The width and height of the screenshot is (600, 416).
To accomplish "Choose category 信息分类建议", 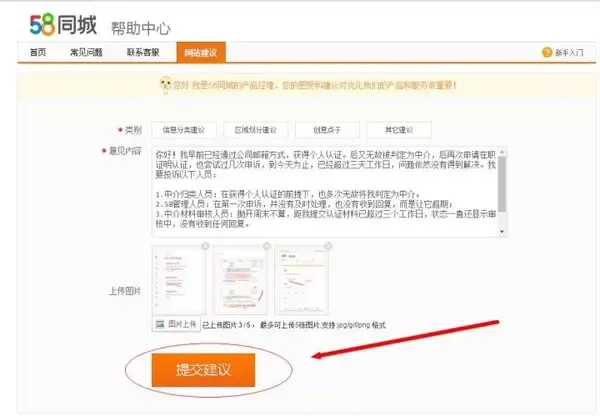I will (x=184, y=130).
